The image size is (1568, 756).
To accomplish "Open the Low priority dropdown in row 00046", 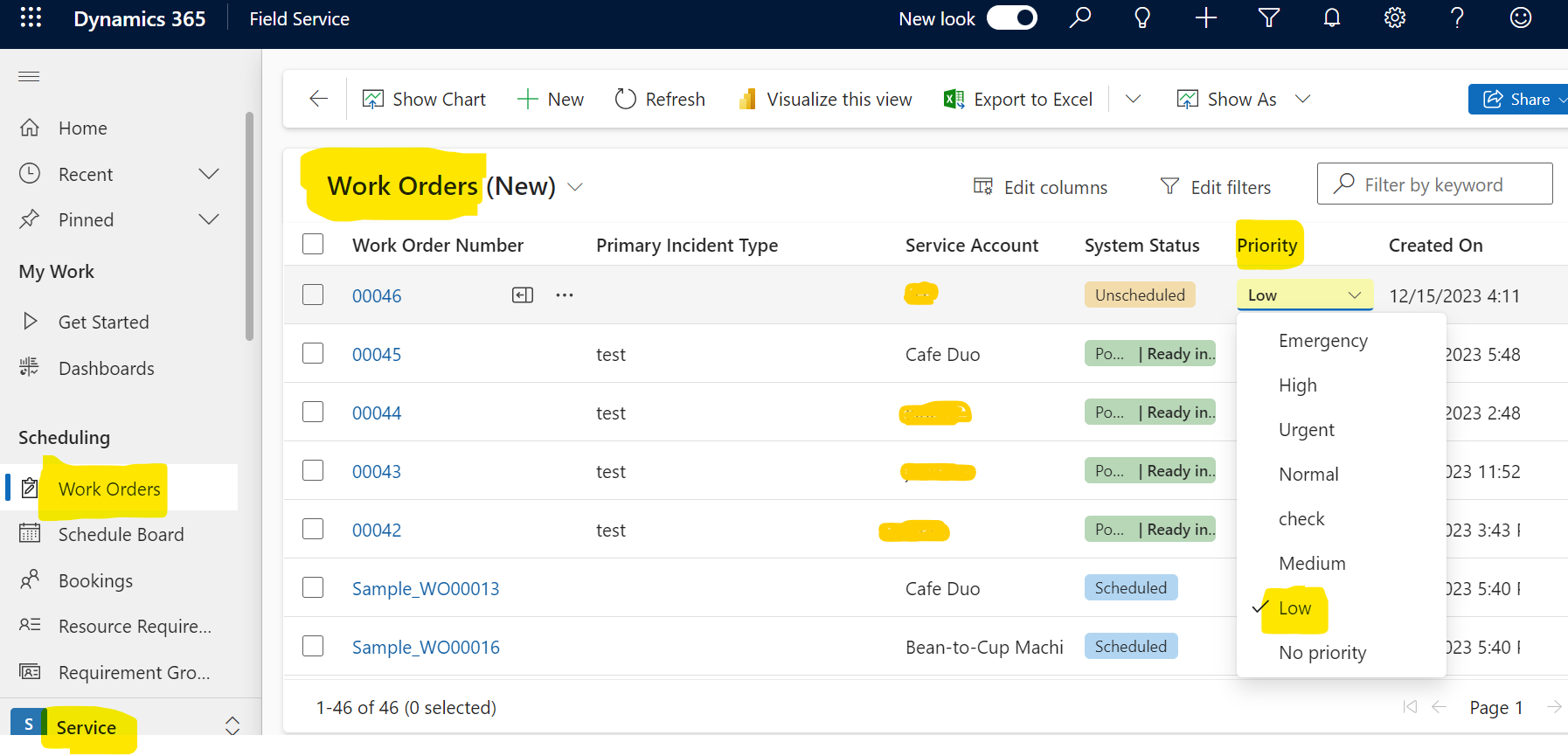I will (1305, 295).
